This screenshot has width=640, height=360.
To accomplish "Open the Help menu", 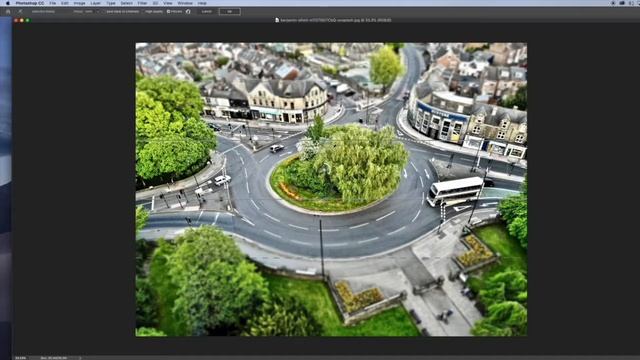I will (202, 3).
